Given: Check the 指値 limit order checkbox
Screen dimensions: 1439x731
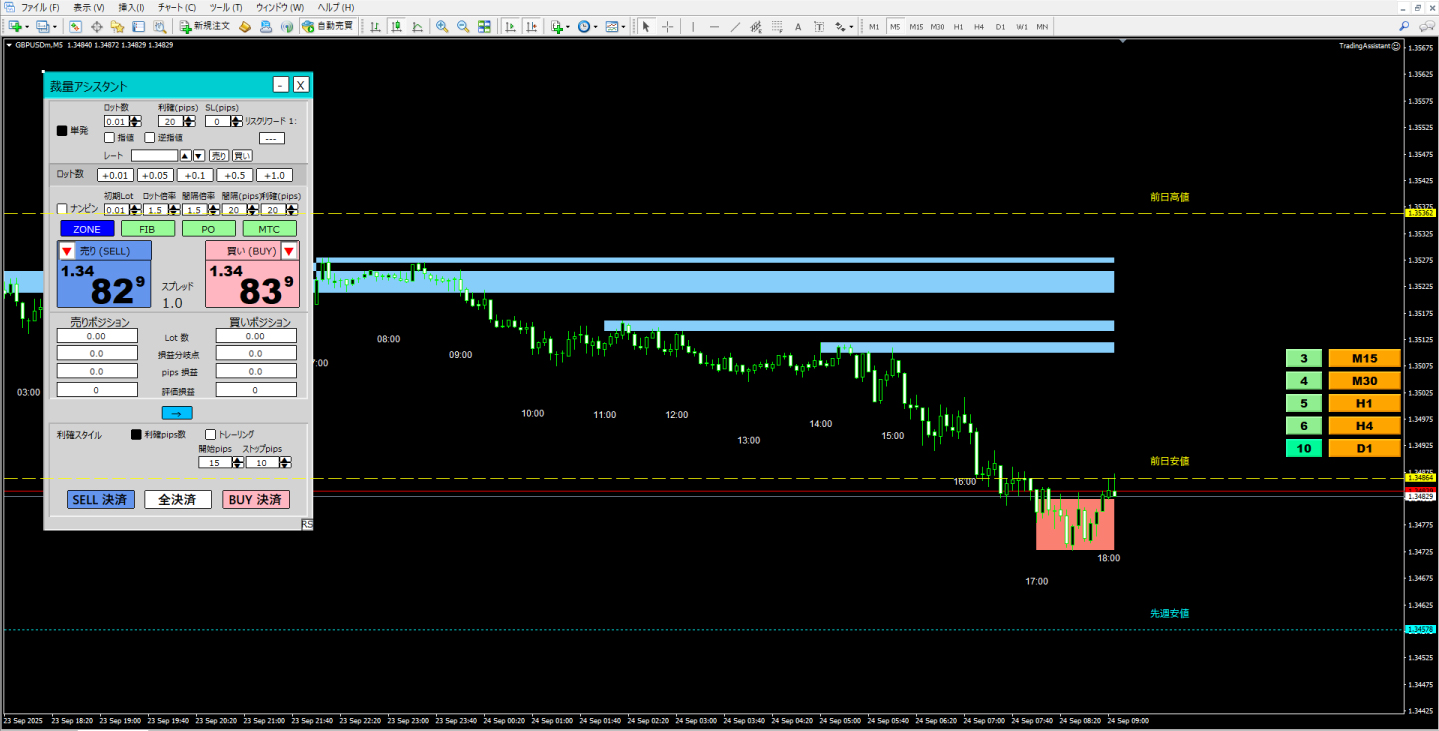Looking at the screenshot, I should tap(110, 138).
